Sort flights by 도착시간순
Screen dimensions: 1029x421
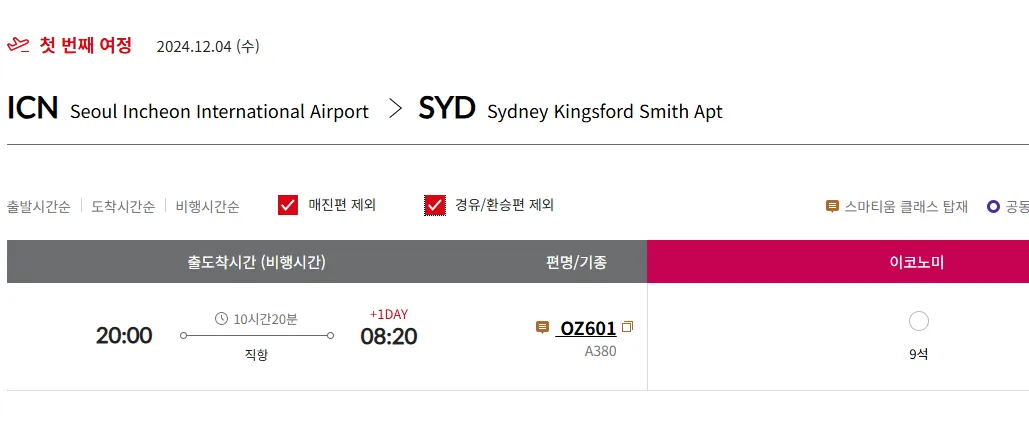(123, 206)
